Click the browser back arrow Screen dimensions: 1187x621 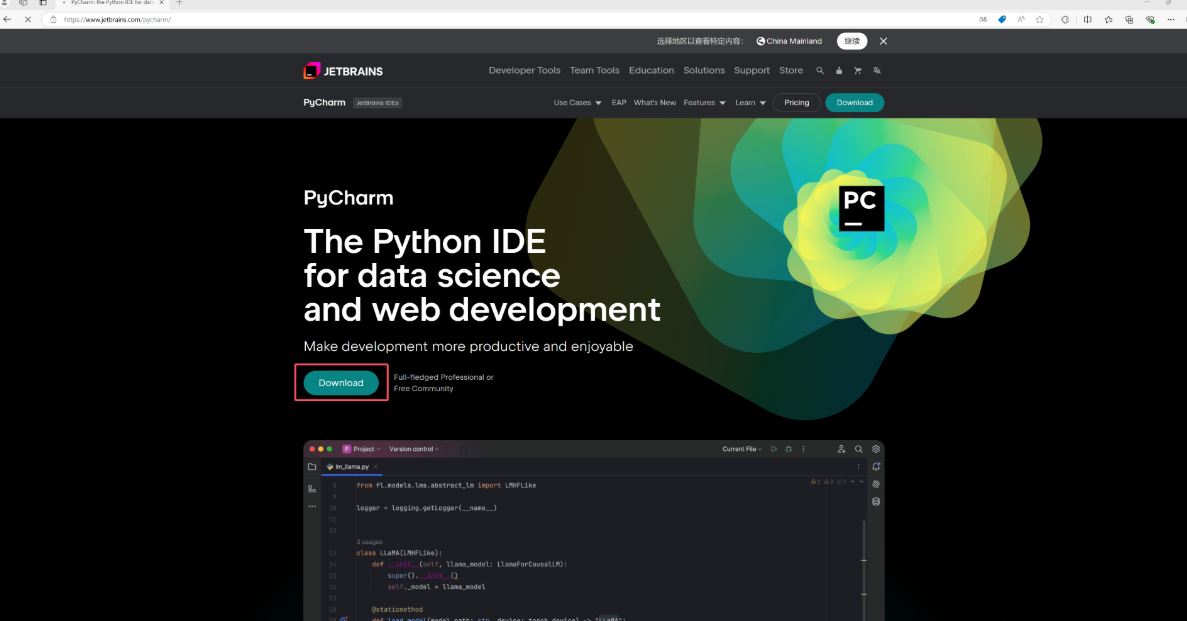8,19
